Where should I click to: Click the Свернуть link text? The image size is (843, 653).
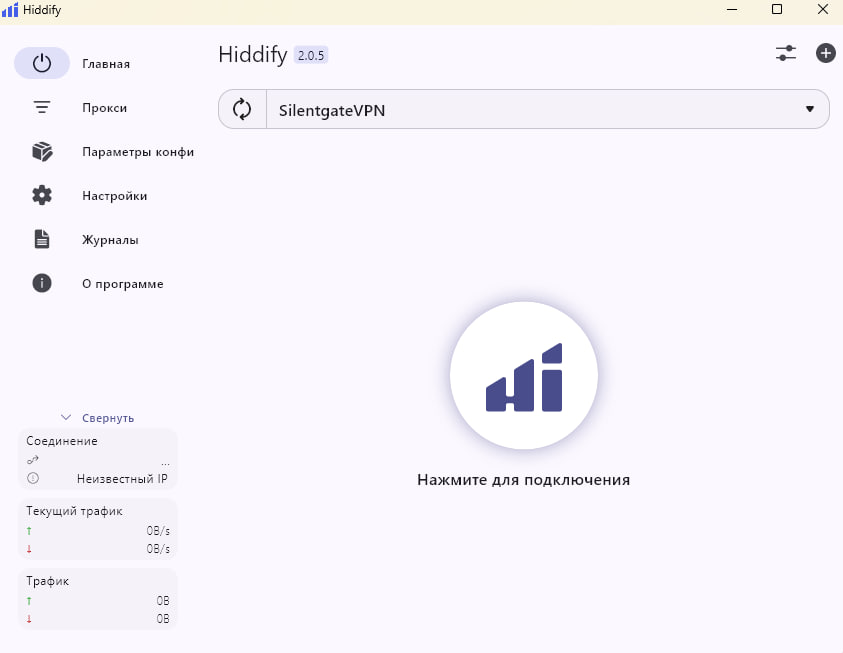pyautogui.click(x=108, y=418)
